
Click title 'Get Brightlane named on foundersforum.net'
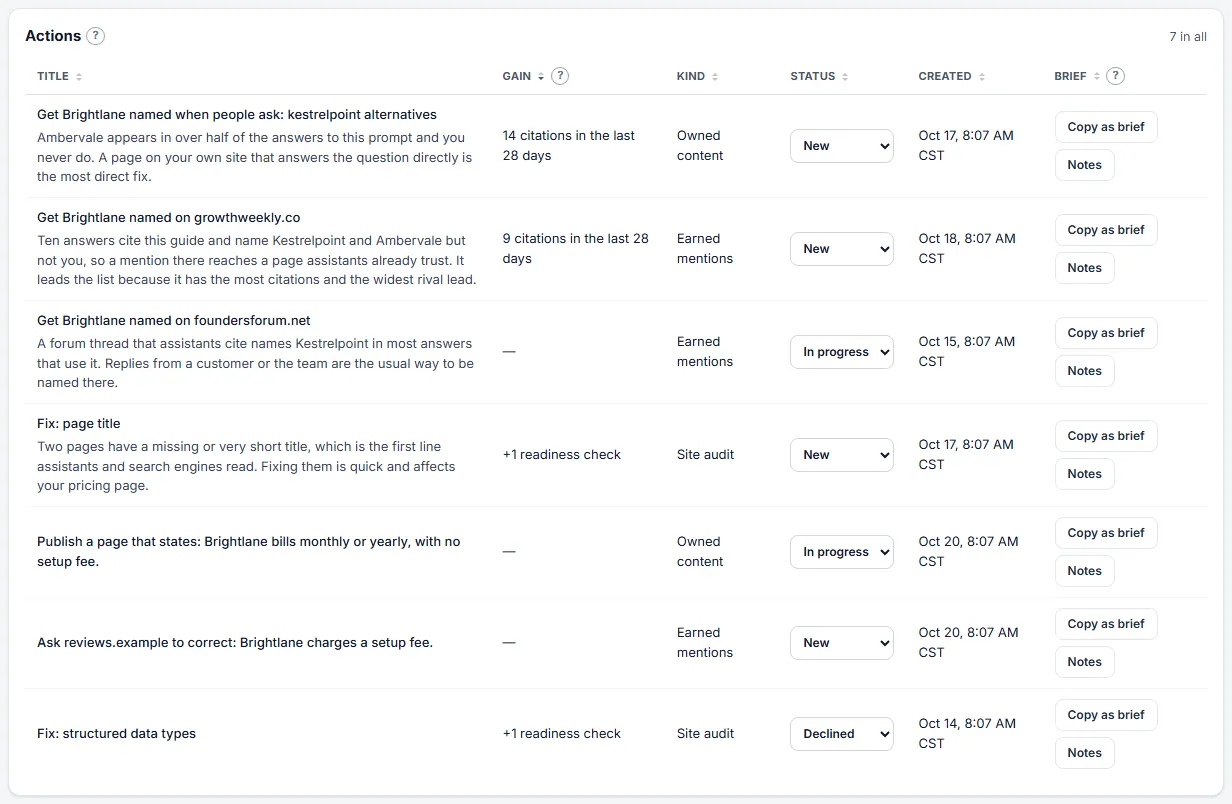[174, 321]
